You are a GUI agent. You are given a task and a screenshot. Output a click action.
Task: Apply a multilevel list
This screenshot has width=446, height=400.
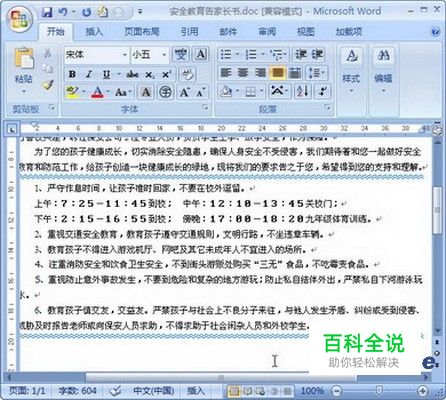pos(277,54)
